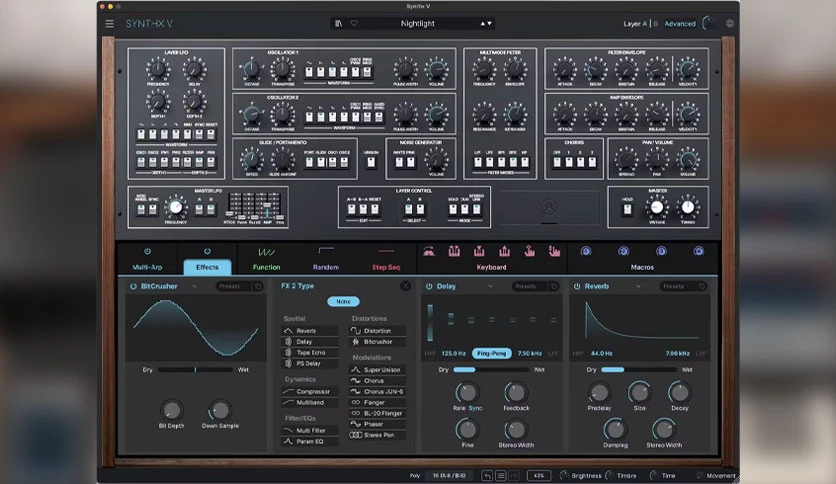Toggle Reverb effect power button
836x484 pixels.
577,286
